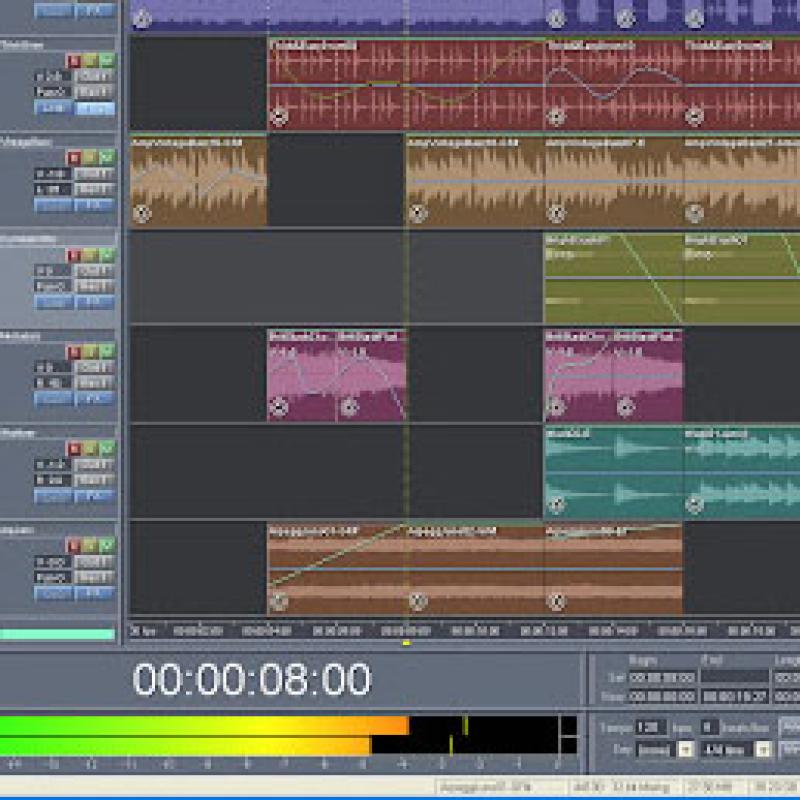
Task: Open the right dropdown arrow in the tempo panel
Action: click(763, 749)
